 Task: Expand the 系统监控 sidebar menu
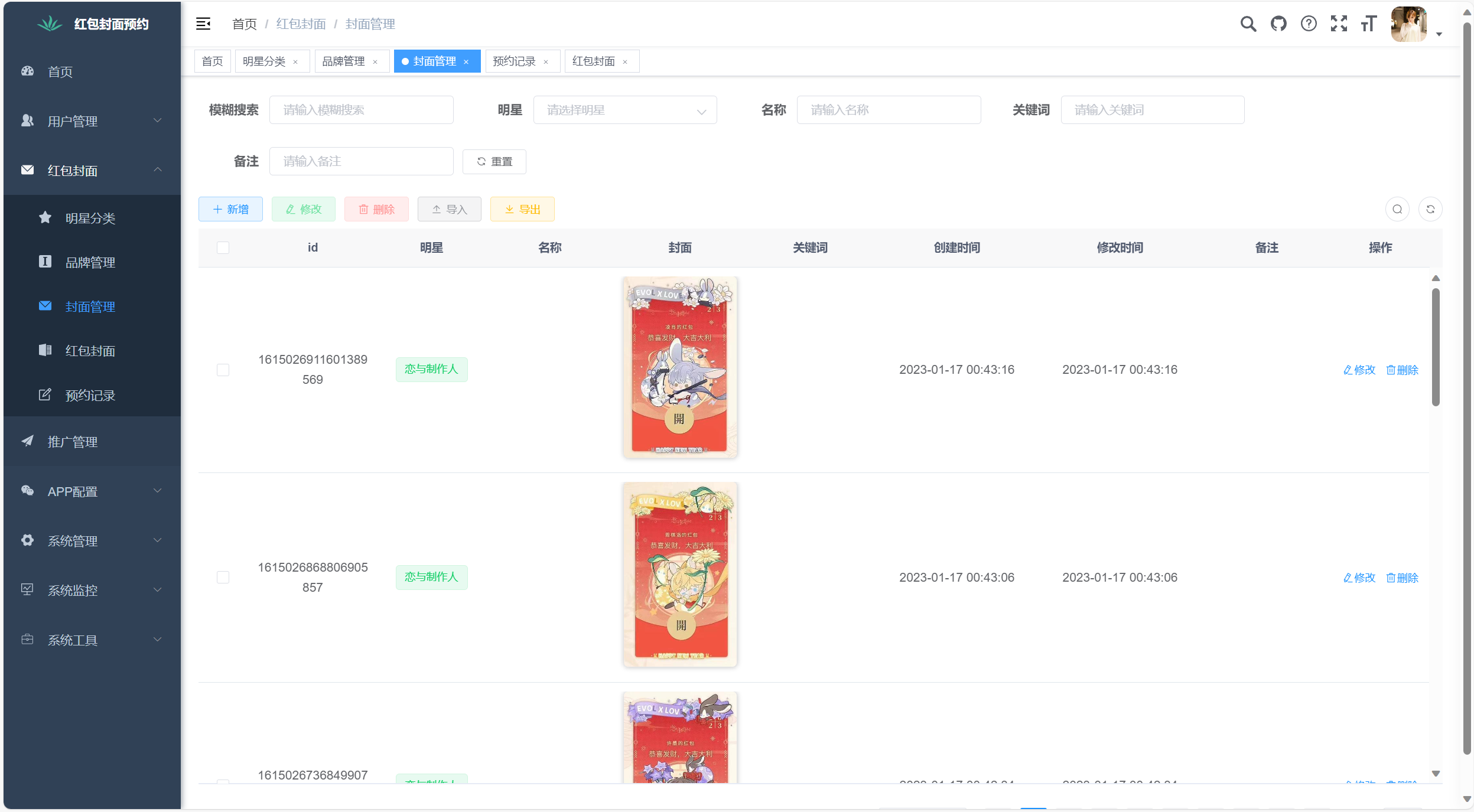pos(92,590)
